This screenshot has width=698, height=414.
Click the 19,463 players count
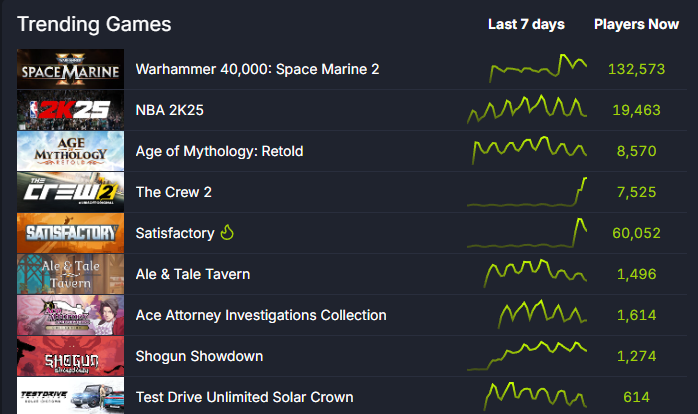[637, 110]
